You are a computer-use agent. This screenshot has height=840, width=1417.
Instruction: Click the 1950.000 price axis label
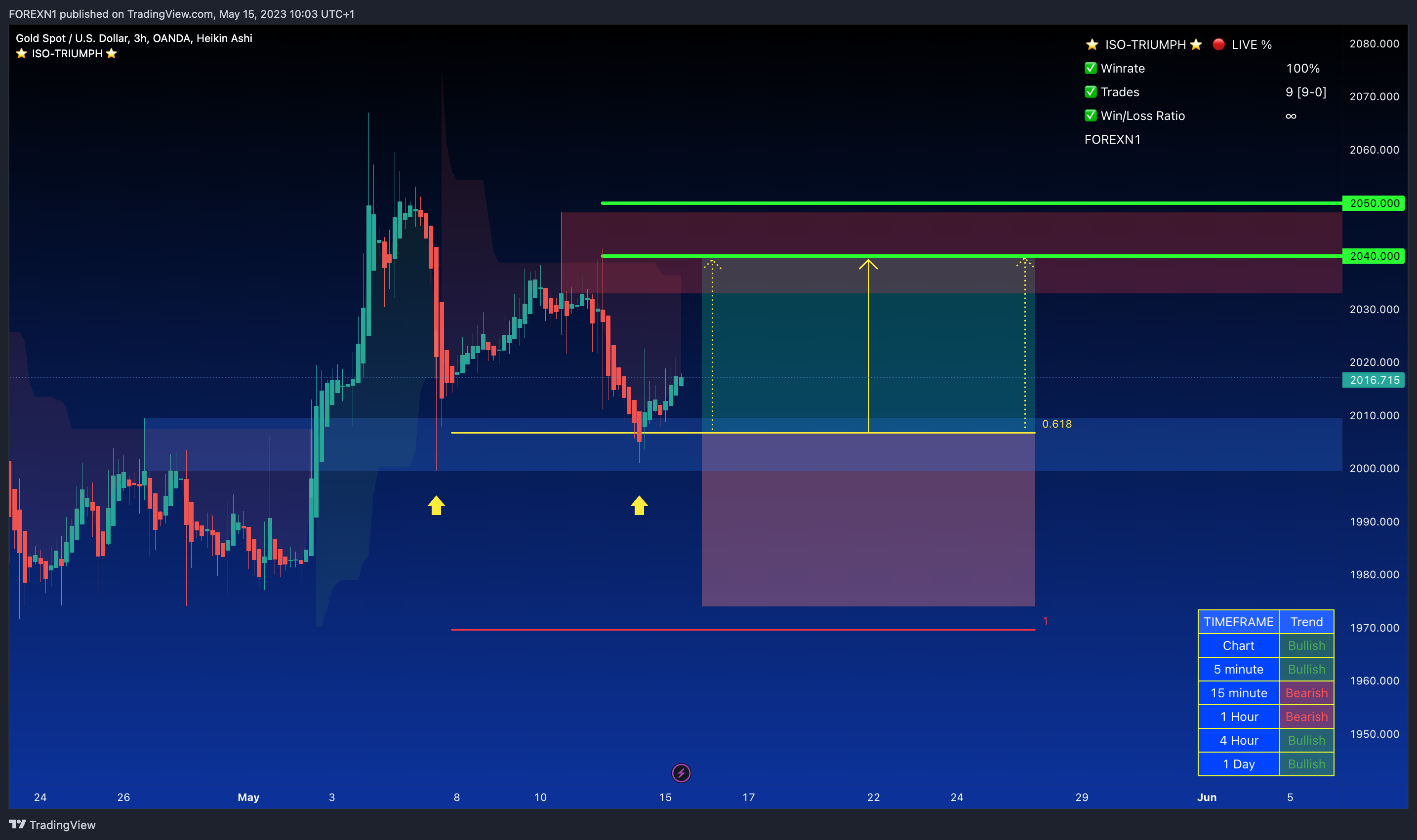(1374, 734)
